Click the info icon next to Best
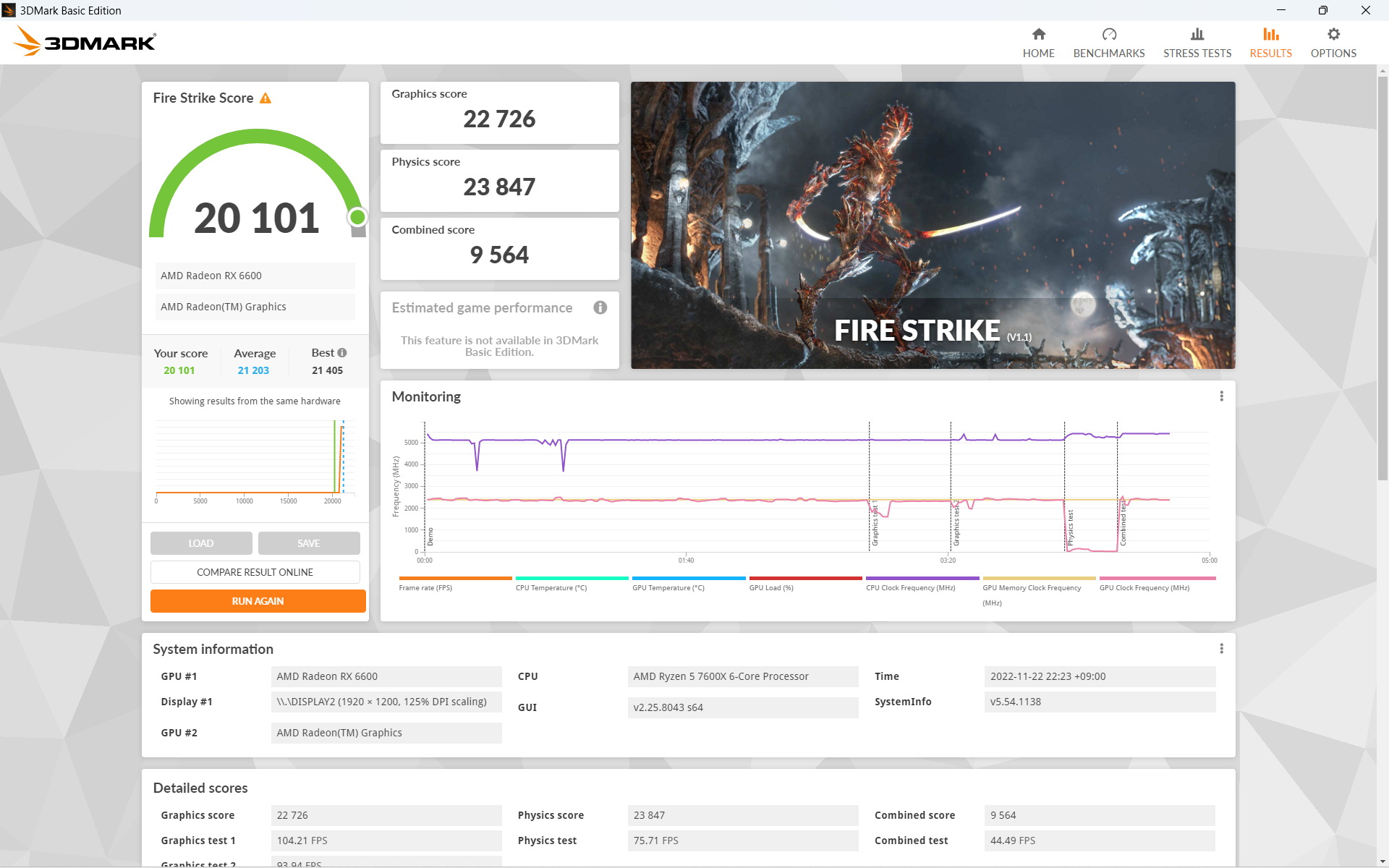Image resolution: width=1389 pixels, height=868 pixels. point(342,353)
